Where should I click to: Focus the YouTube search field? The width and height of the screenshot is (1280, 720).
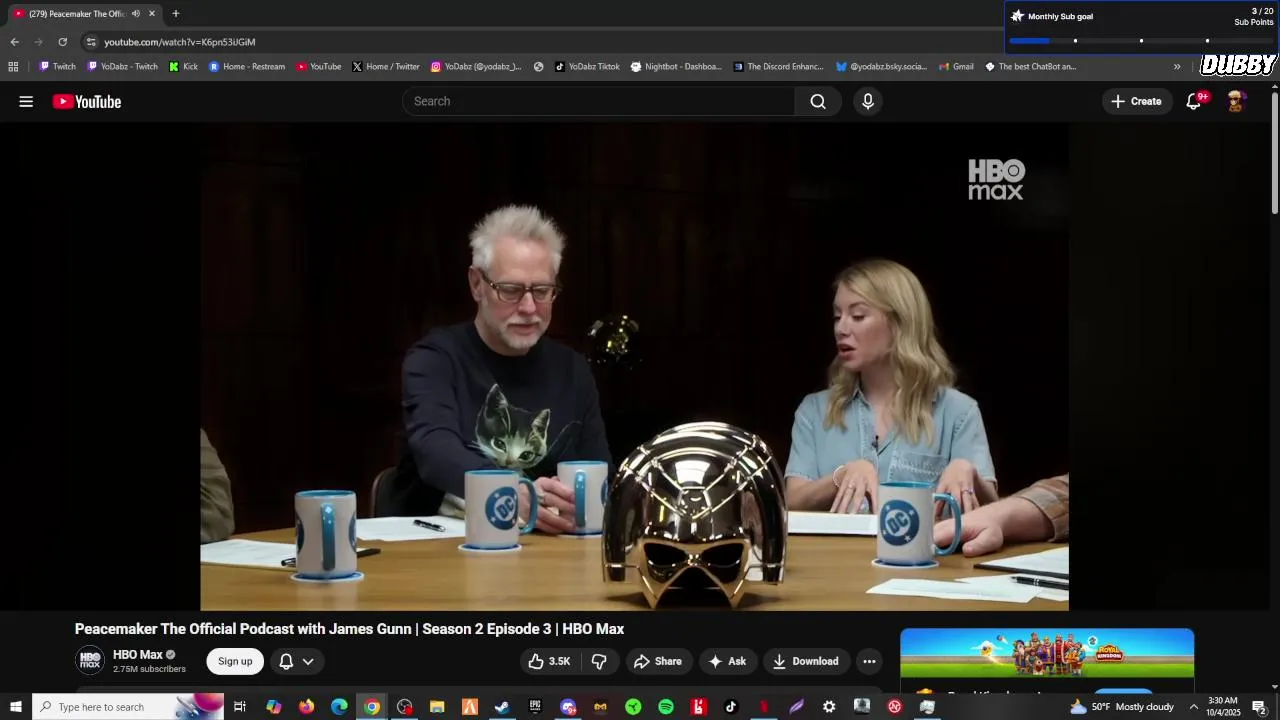[x=600, y=101]
